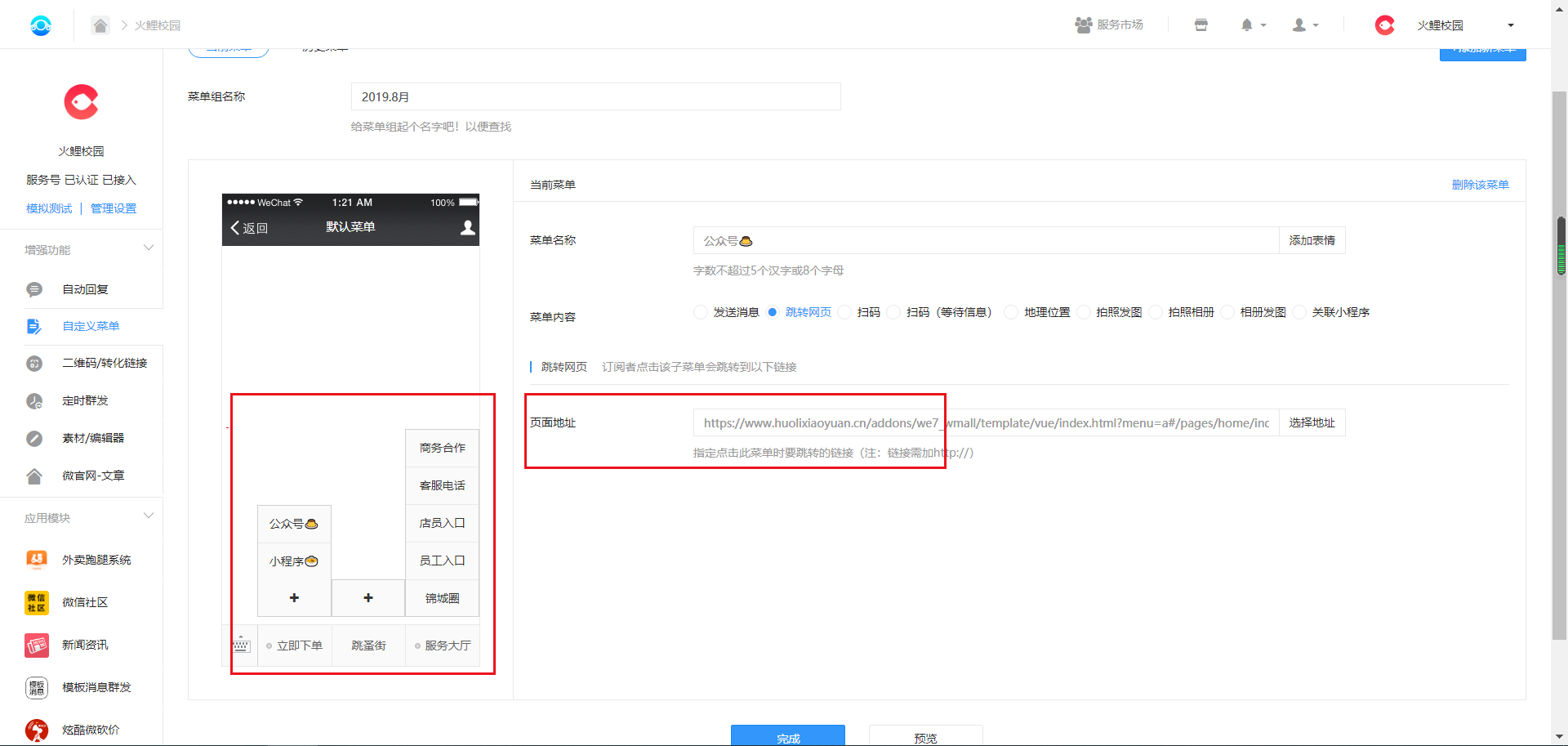Open the bell notifications dropdown caret

[x=1263, y=25]
